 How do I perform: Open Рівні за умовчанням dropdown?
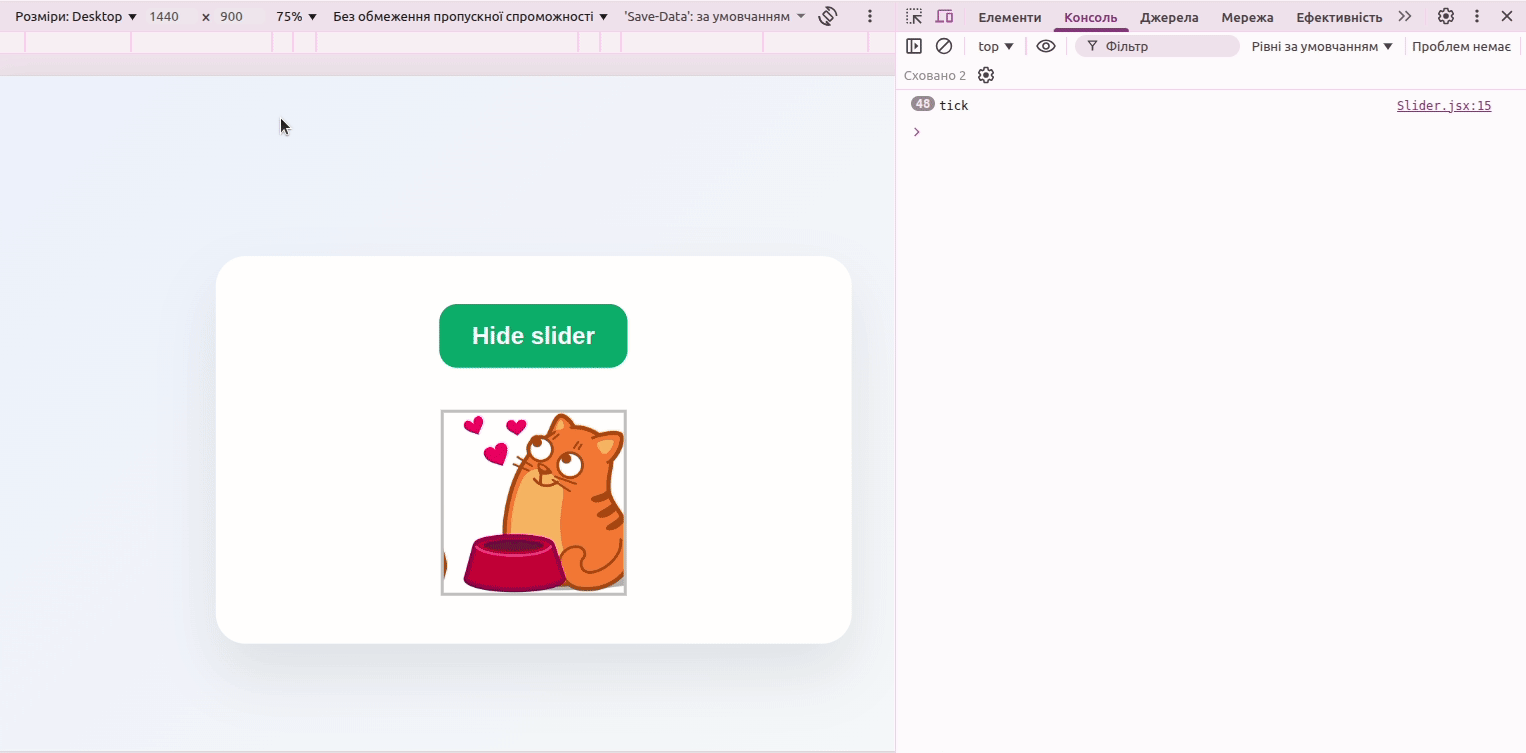[1322, 46]
